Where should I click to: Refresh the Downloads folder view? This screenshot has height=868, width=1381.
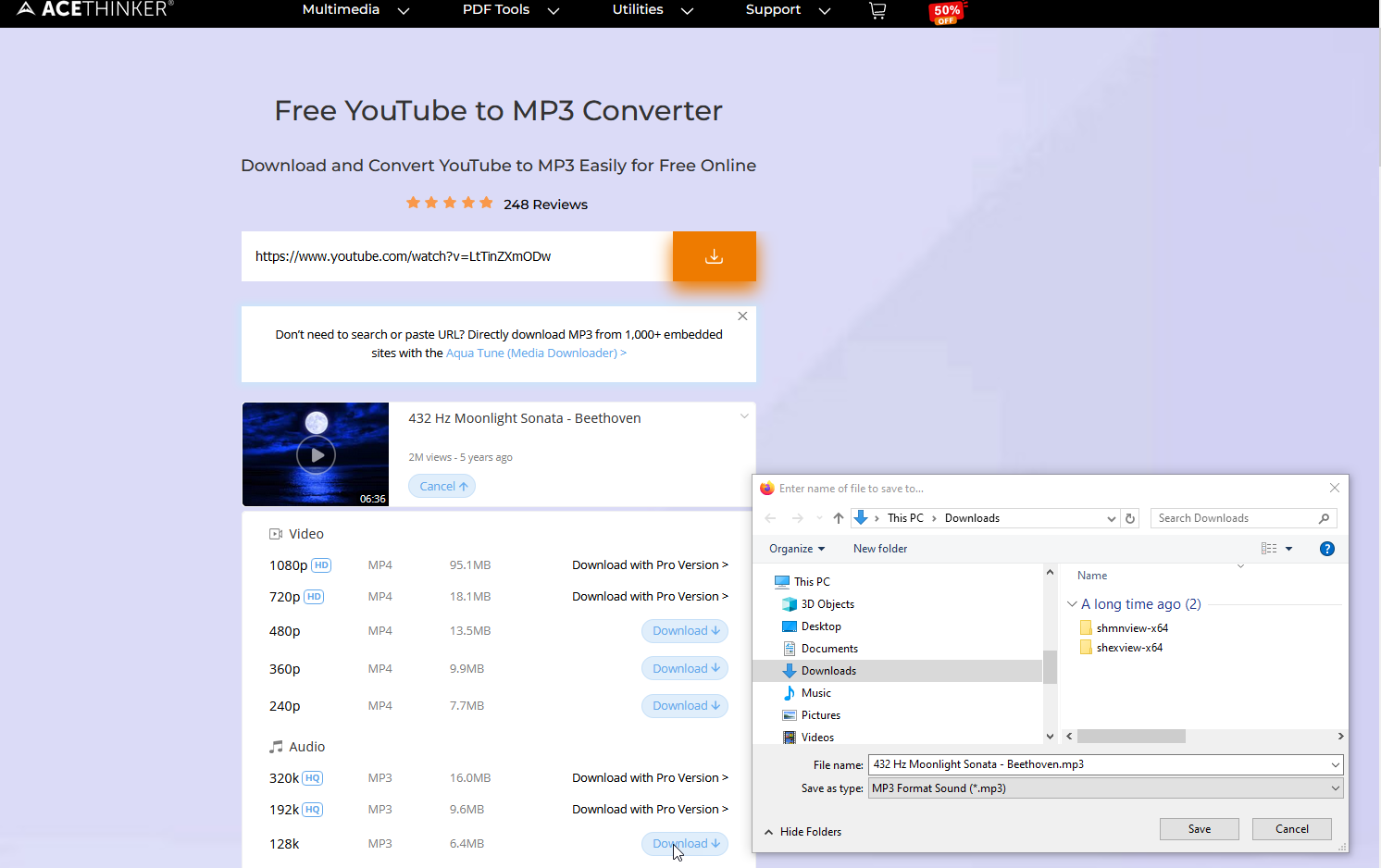(1130, 518)
